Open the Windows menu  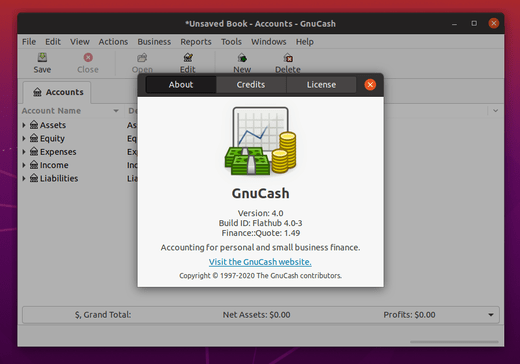point(269,42)
